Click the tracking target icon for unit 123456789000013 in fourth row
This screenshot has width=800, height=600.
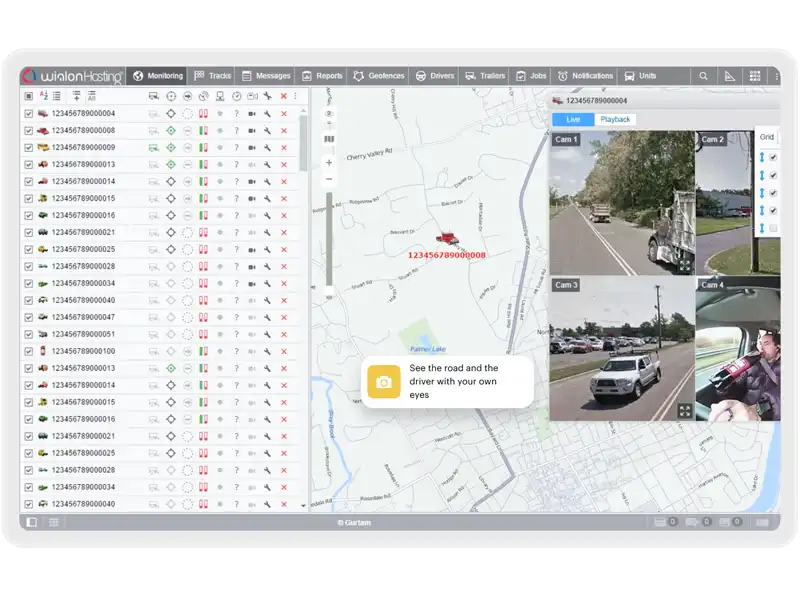[171, 164]
